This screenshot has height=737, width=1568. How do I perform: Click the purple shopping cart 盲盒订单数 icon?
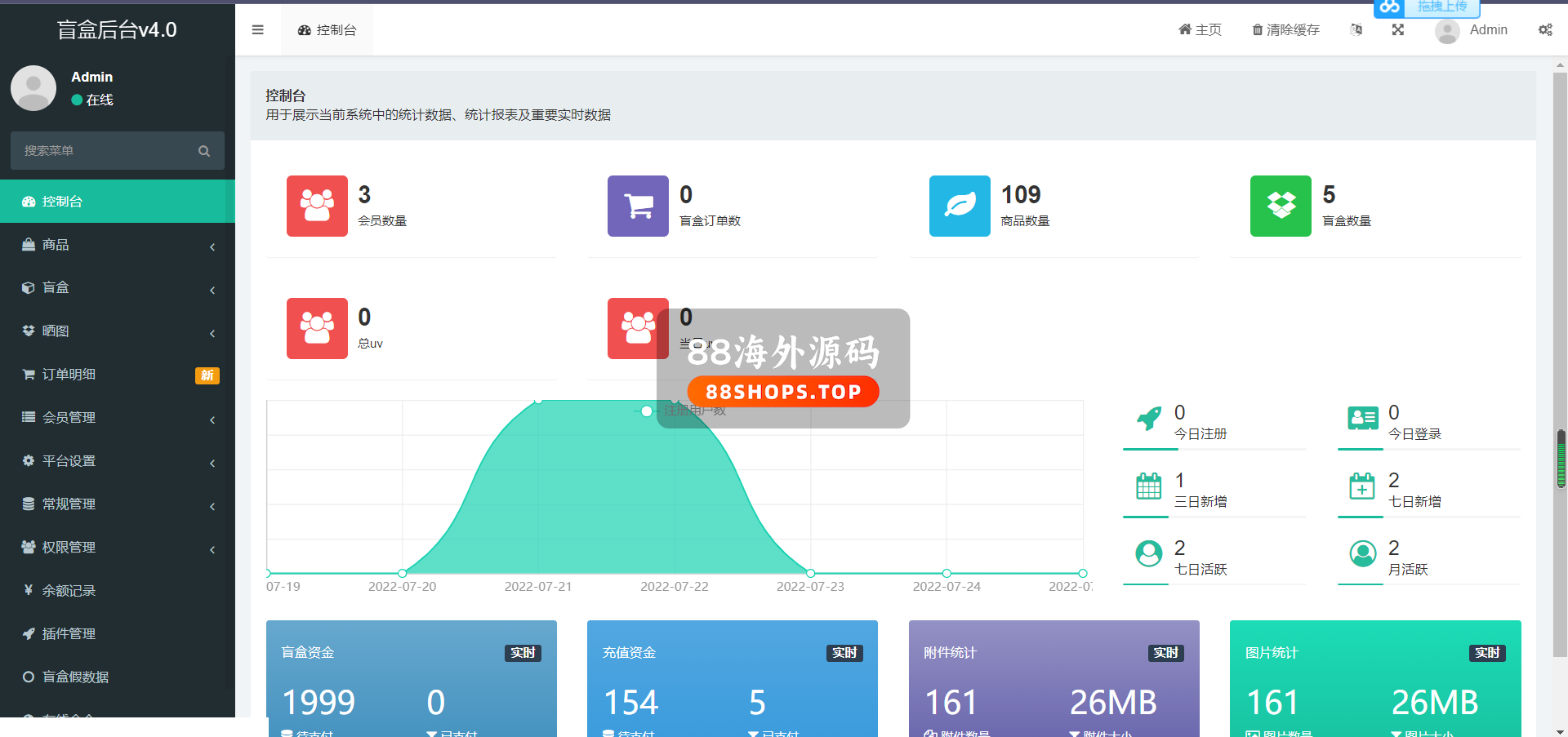(638, 206)
